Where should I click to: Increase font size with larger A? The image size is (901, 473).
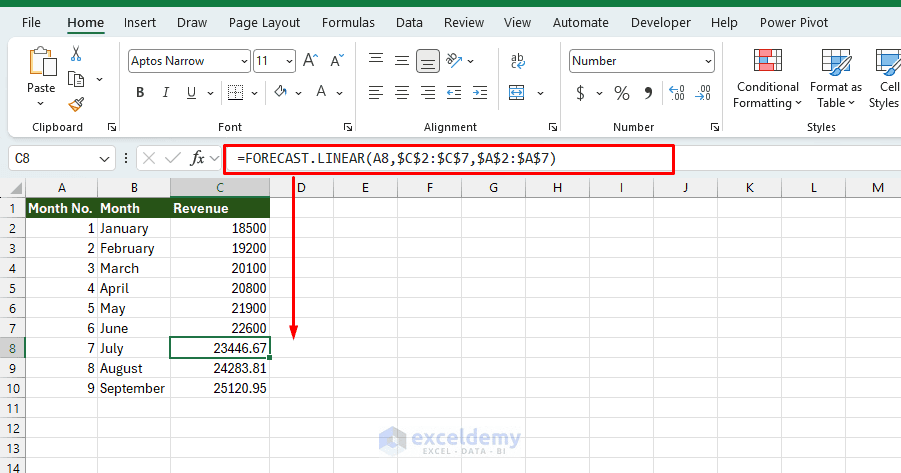(310, 60)
